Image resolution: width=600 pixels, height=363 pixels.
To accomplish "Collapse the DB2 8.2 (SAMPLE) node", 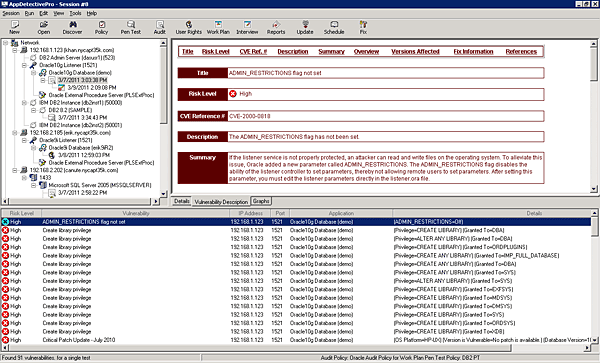I will click(34, 110).
